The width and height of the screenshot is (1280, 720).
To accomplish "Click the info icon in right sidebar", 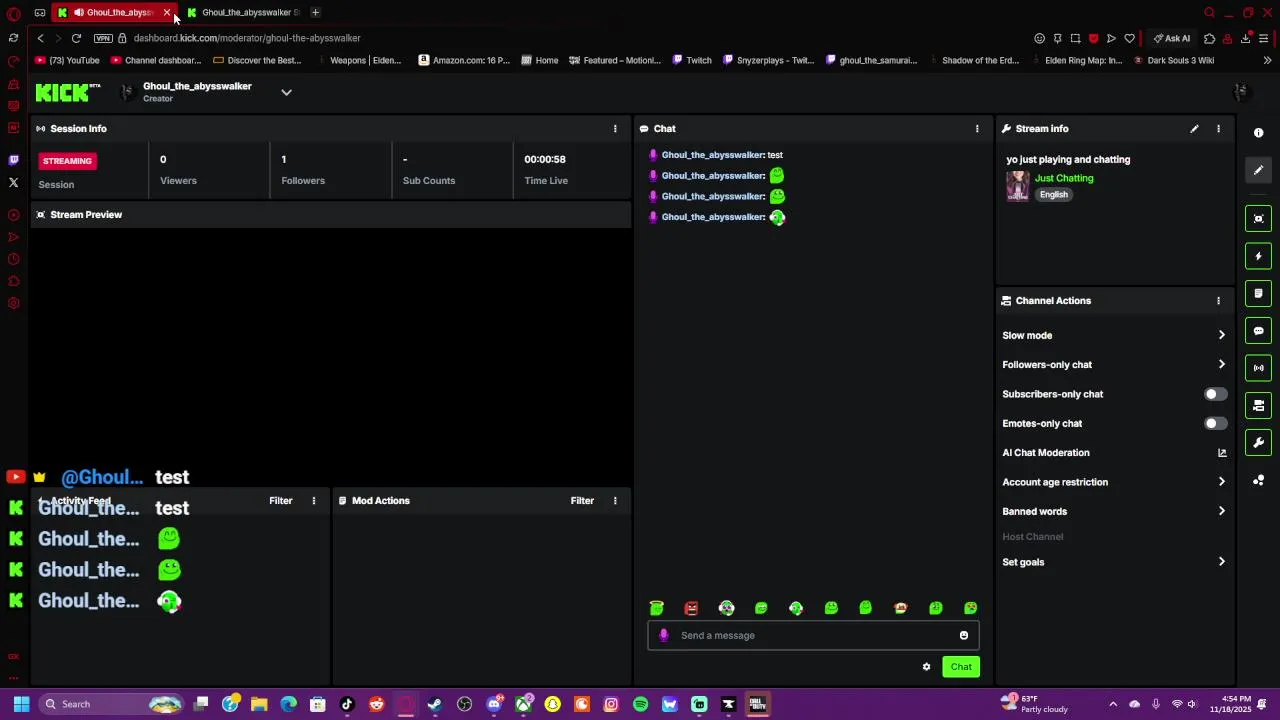I will 1258,133.
